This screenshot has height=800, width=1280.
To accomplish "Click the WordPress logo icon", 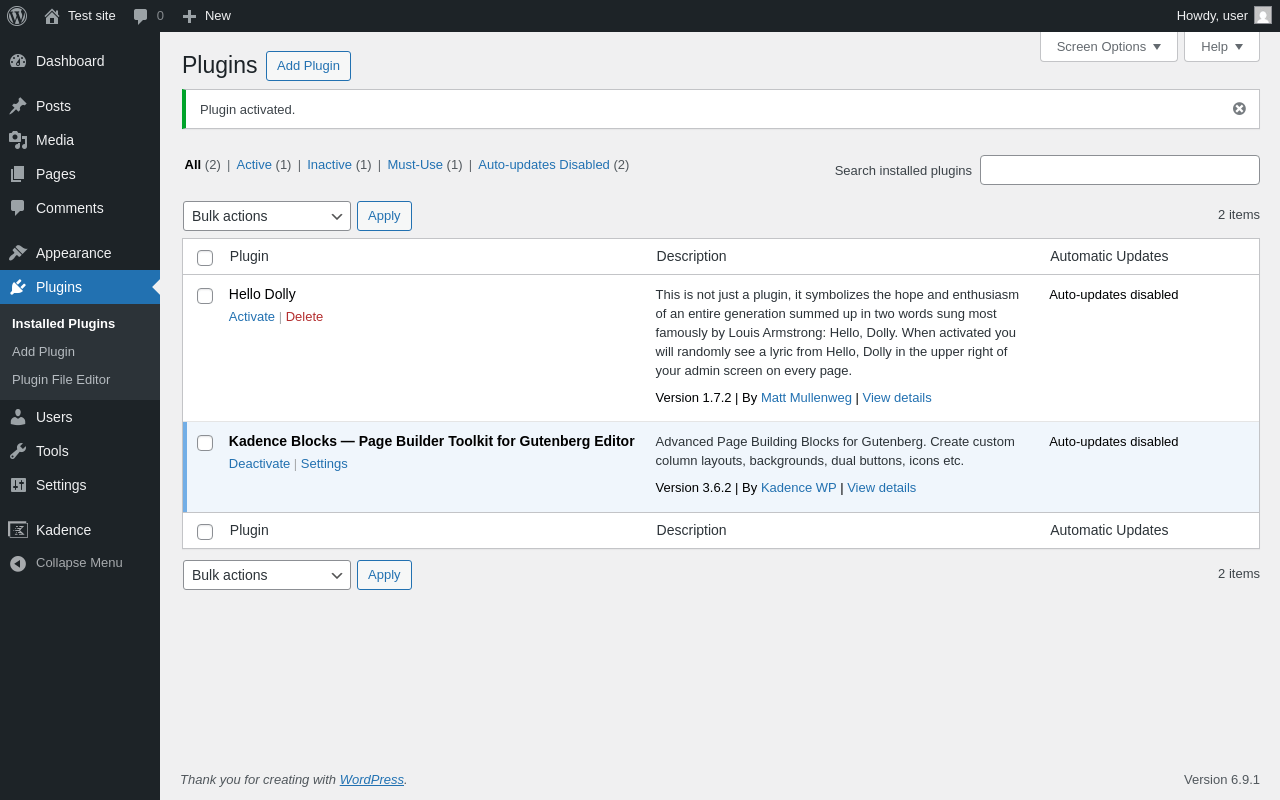I will point(17,16).
